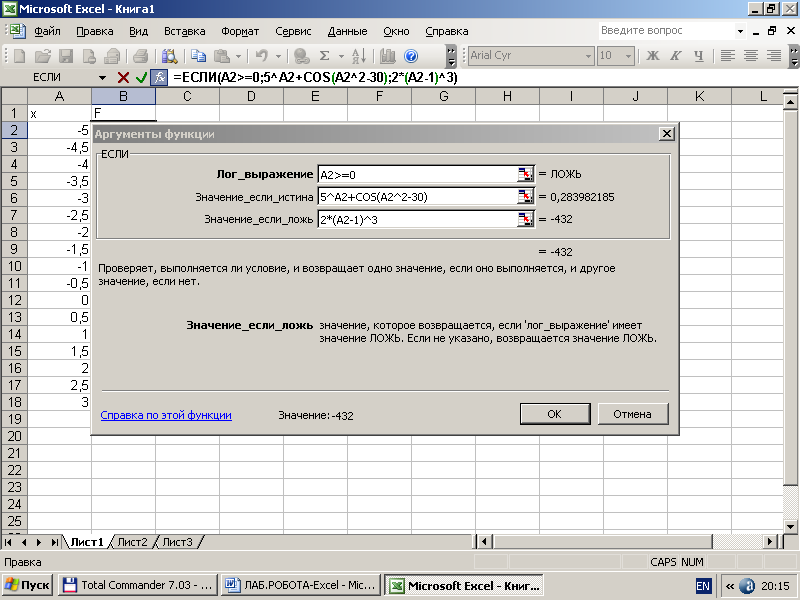The image size is (800, 600).
Task: Click Отмена in function arguments dialog
Action: point(632,414)
